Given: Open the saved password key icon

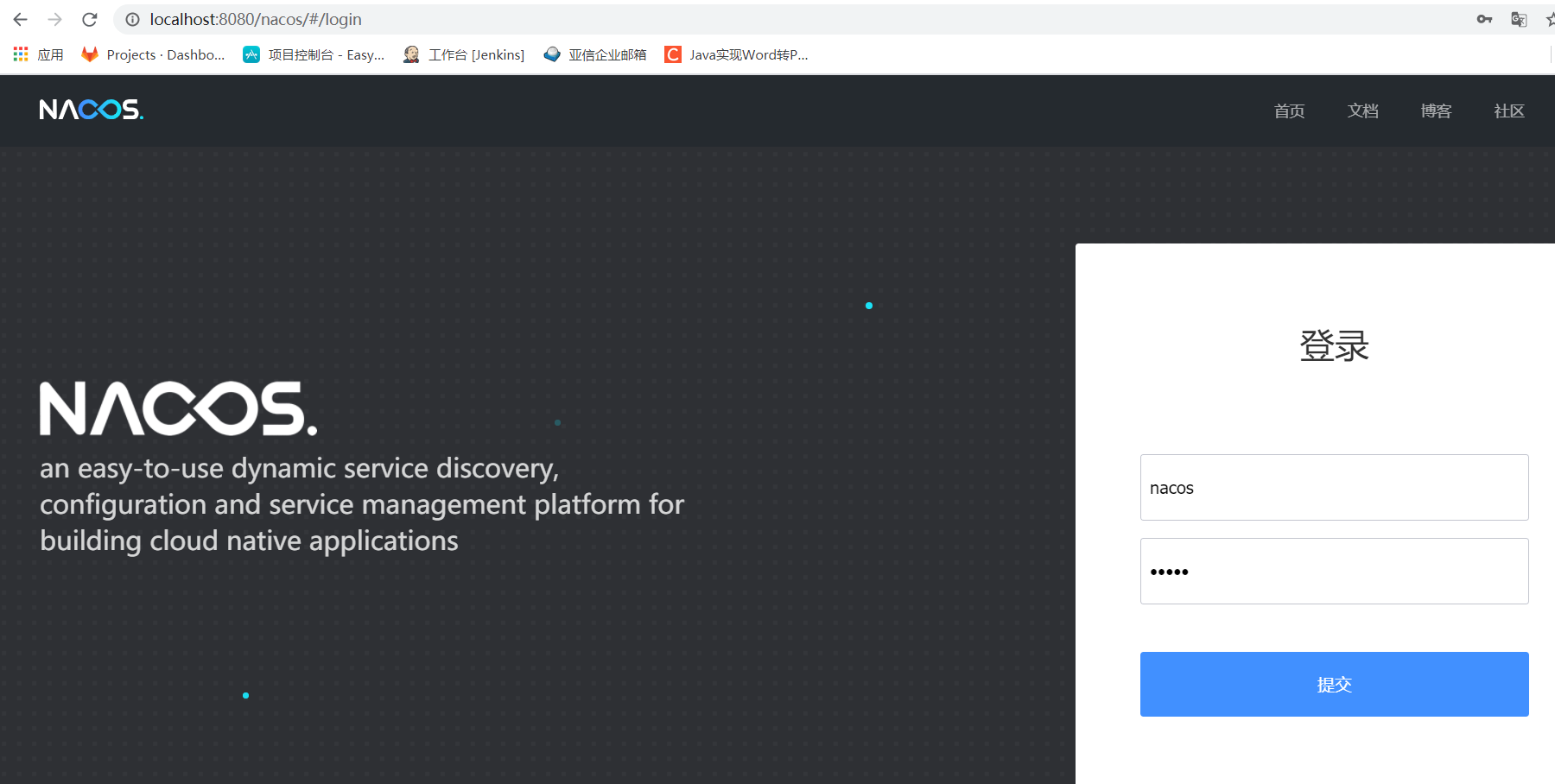Looking at the screenshot, I should point(1484,19).
